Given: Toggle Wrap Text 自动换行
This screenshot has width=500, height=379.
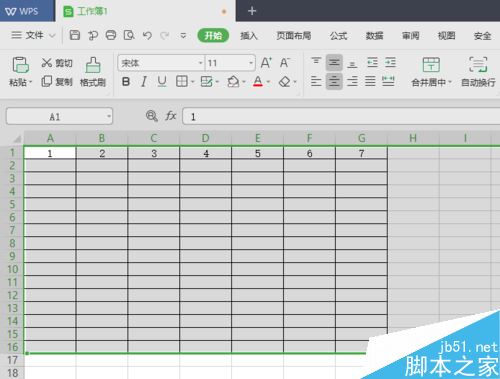Looking at the screenshot, I should click(478, 72).
